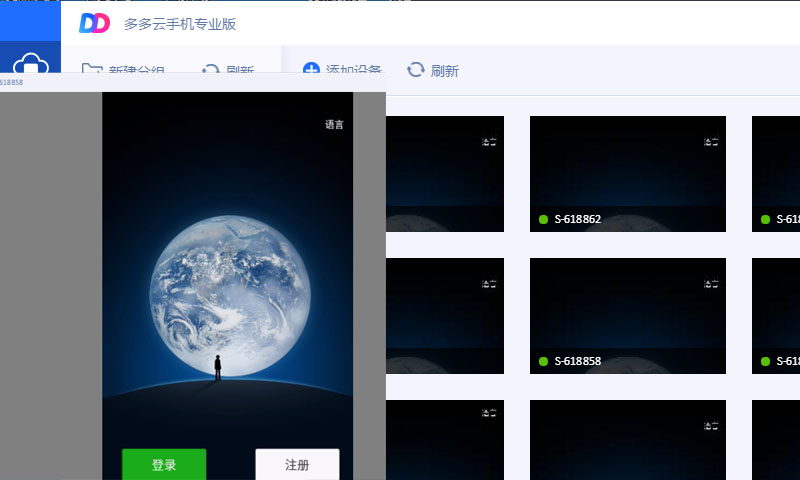Screen dimensions: 800x480
Task: Click the refresh icon beside 添加设备
Action: tap(416, 70)
